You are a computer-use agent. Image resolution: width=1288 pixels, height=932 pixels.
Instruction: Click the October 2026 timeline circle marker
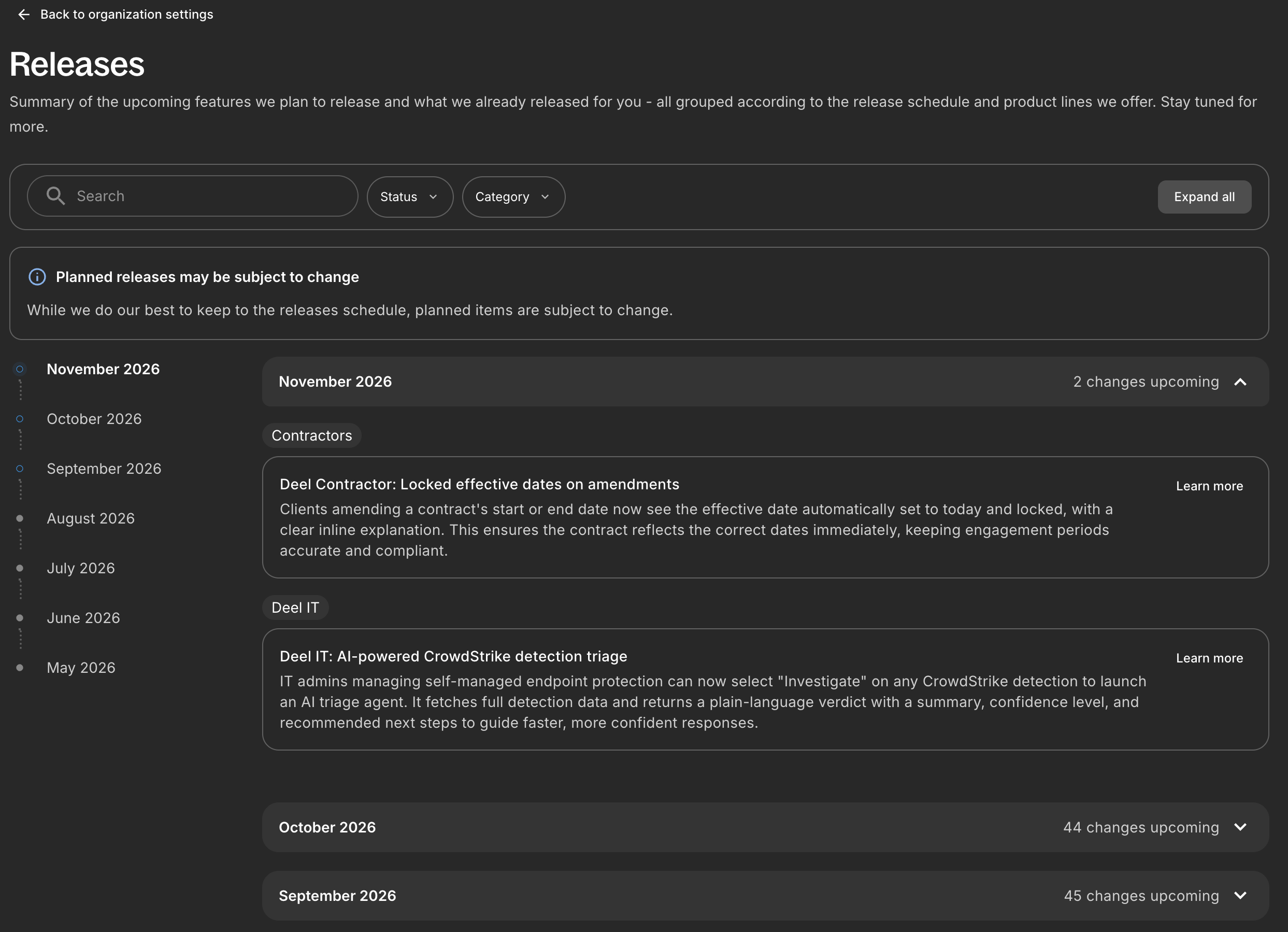click(x=20, y=419)
